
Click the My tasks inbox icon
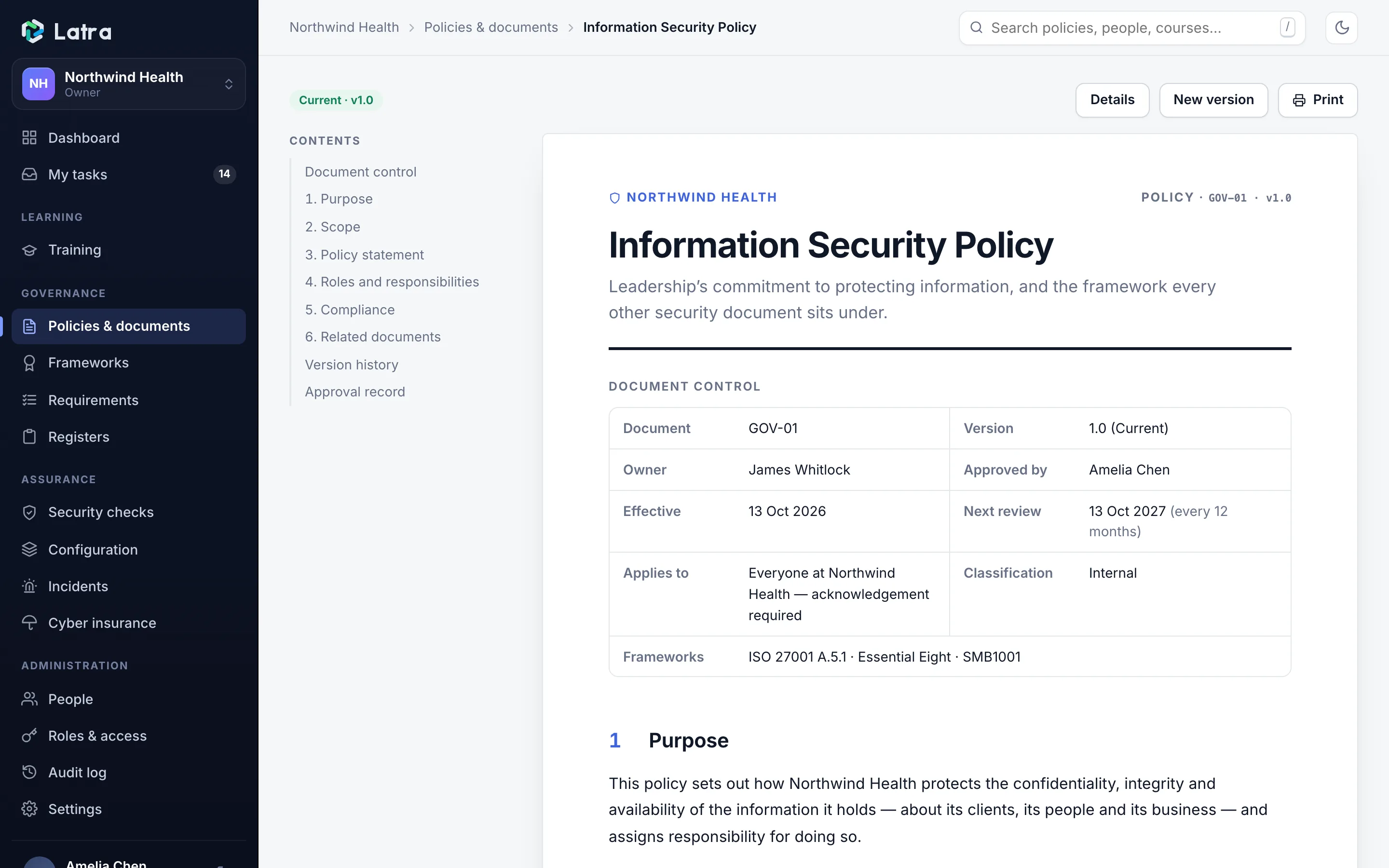pyautogui.click(x=29, y=175)
